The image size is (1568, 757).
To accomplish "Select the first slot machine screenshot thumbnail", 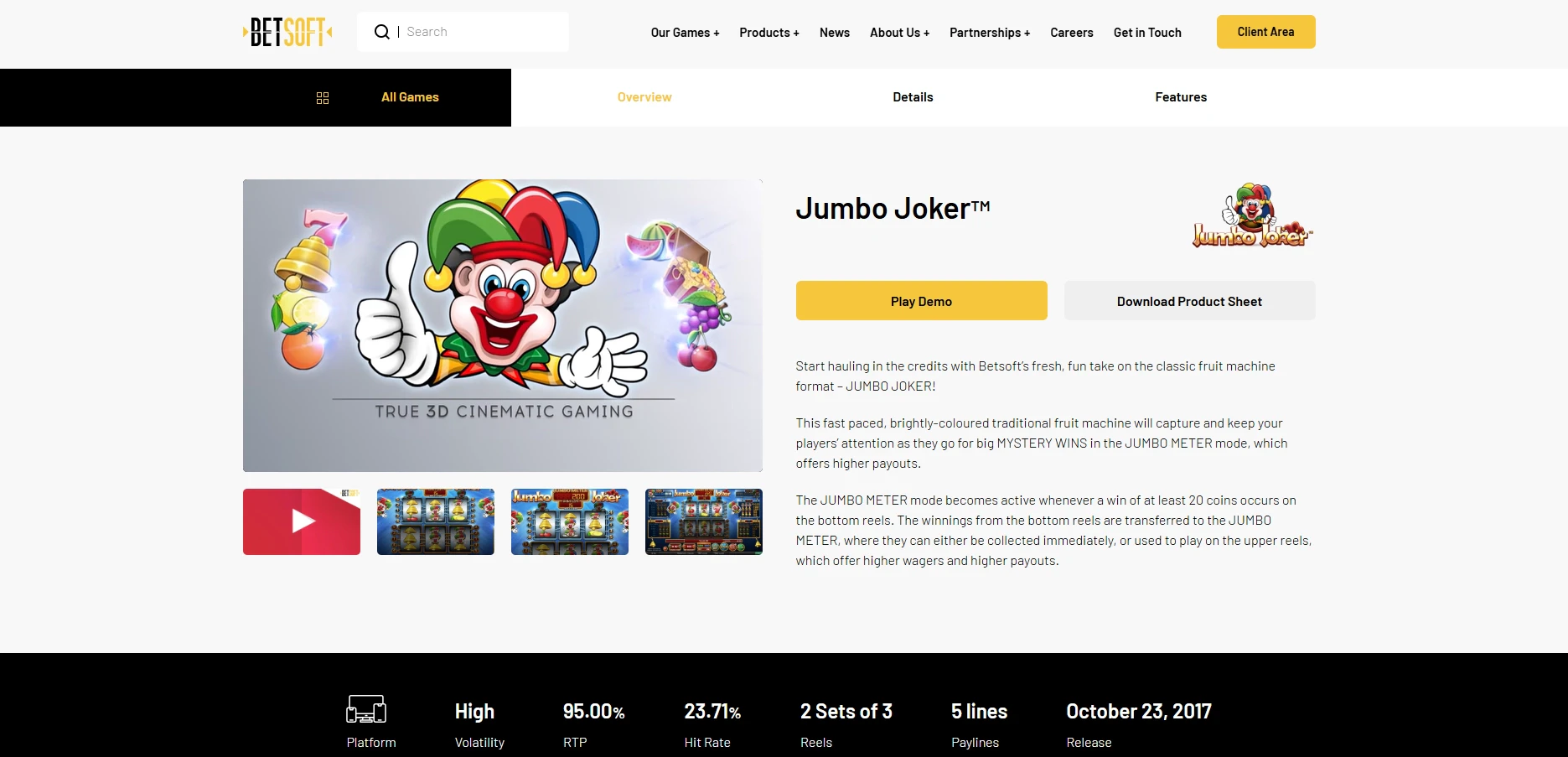I will [x=436, y=521].
